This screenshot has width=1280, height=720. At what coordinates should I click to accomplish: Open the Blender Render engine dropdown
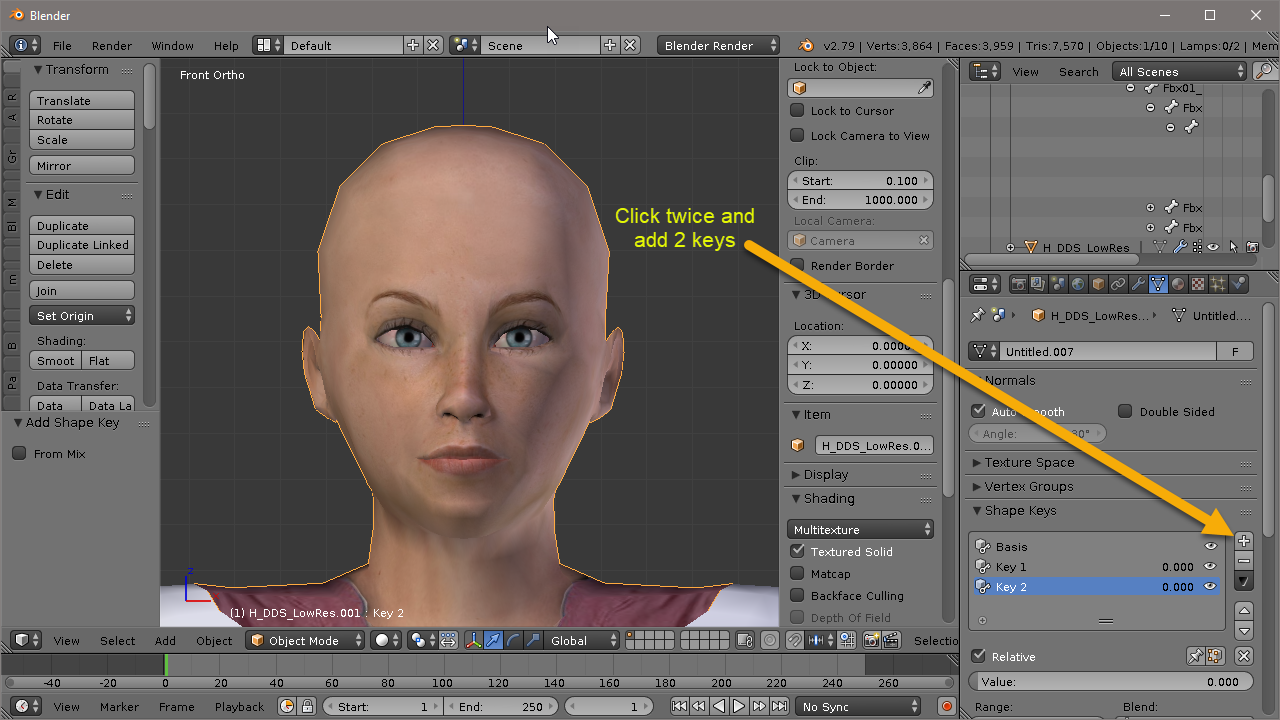pos(718,45)
